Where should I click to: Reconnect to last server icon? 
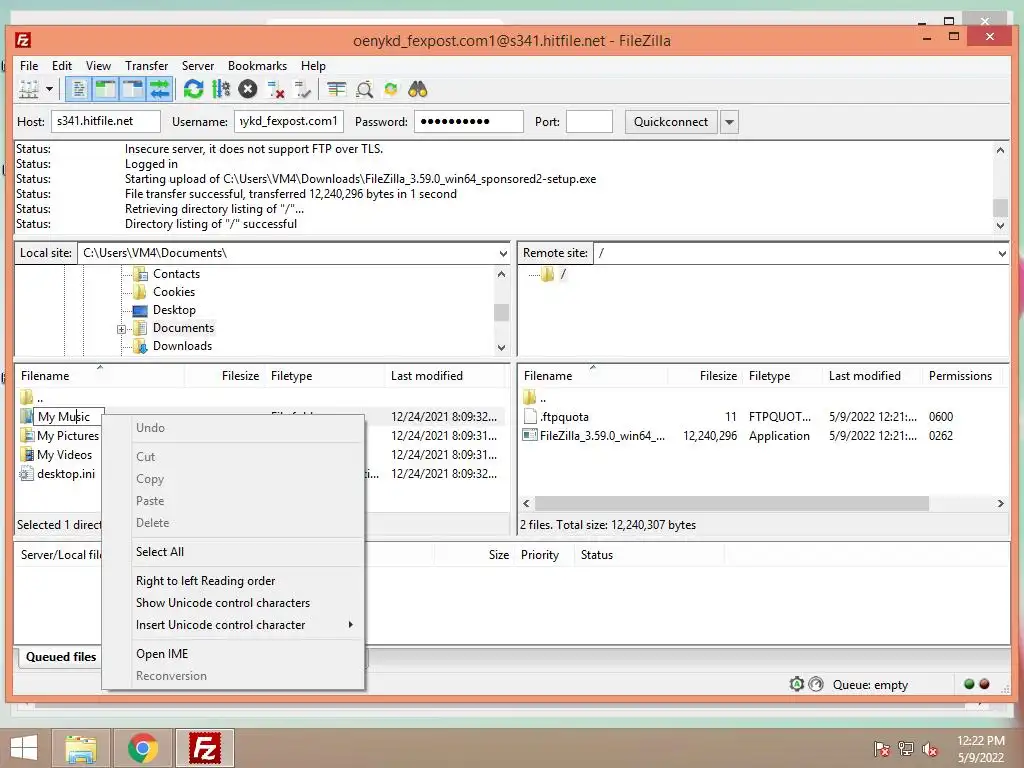click(302, 89)
